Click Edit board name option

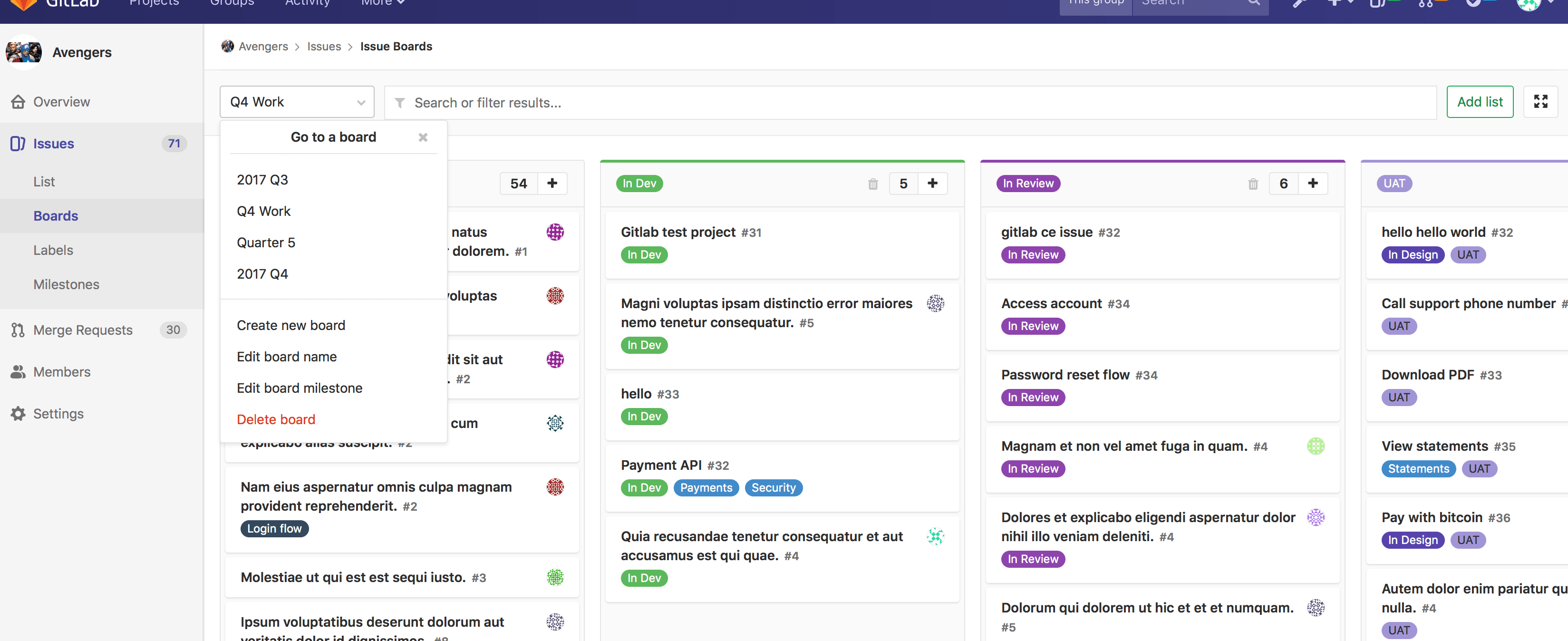[x=287, y=356]
